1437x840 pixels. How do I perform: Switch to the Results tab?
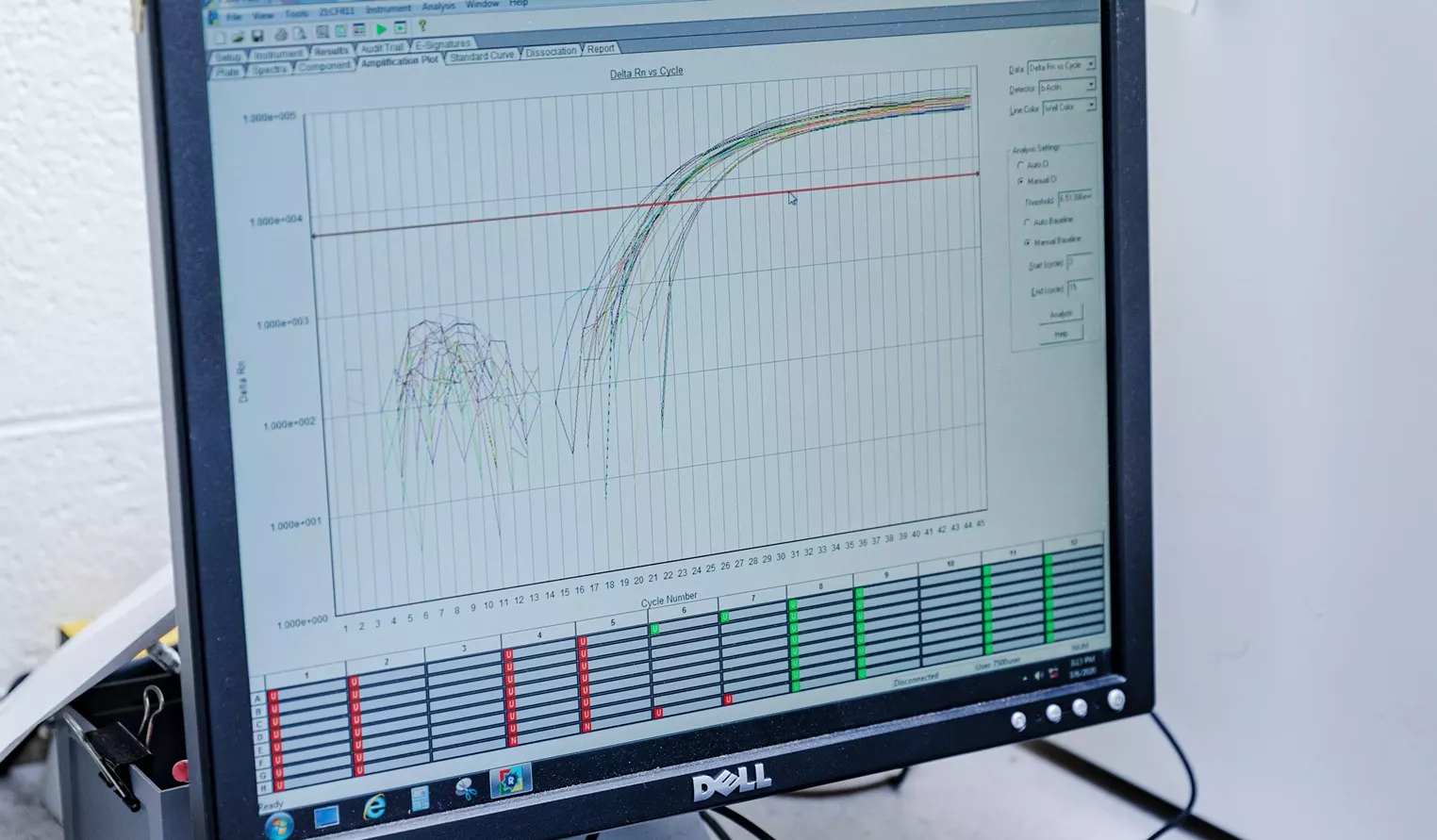[x=331, y=51]
